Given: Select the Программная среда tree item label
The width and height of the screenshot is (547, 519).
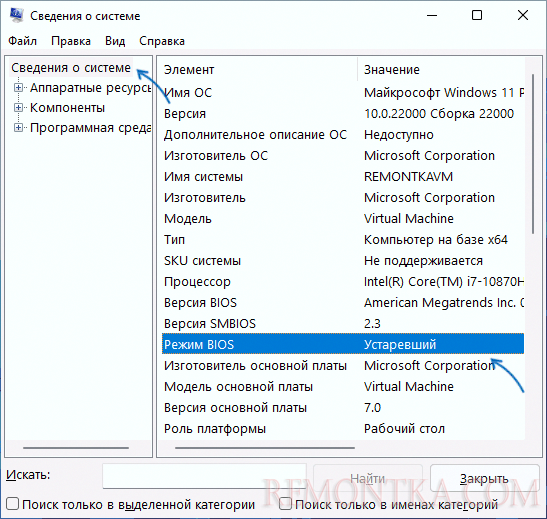Looking at the screenshot, I should (91, 128).
